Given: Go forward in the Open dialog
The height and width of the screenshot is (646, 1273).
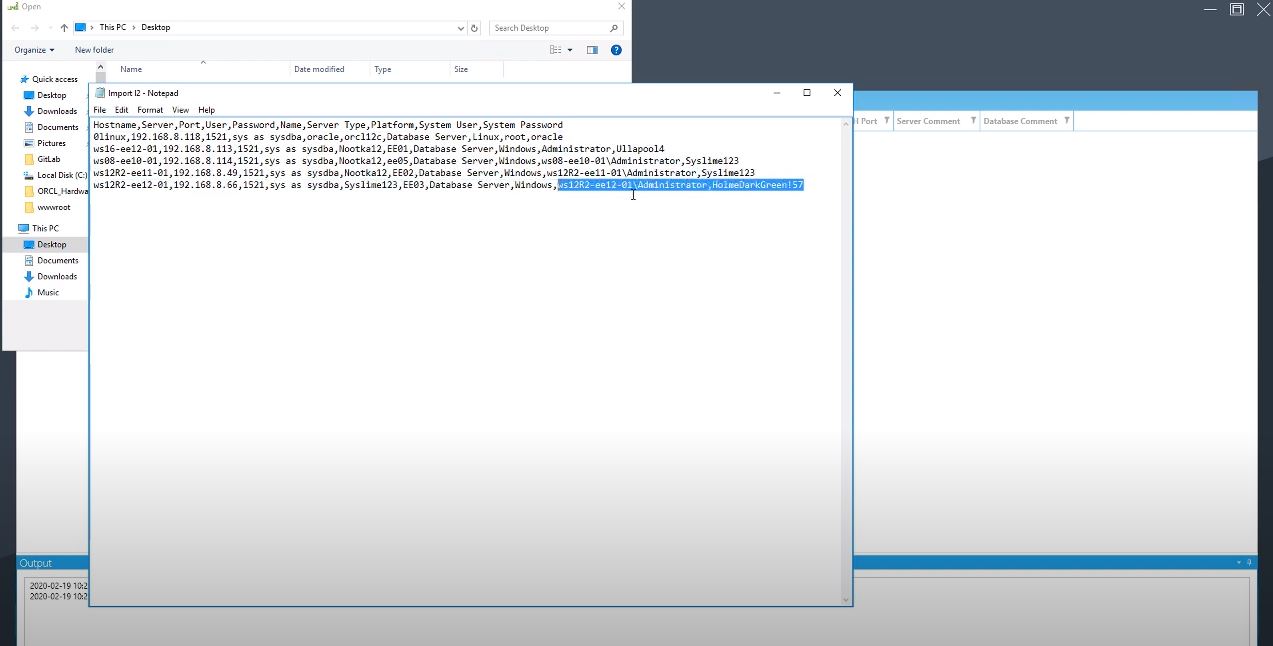Looking at the screenshot, I should (35, 28).
